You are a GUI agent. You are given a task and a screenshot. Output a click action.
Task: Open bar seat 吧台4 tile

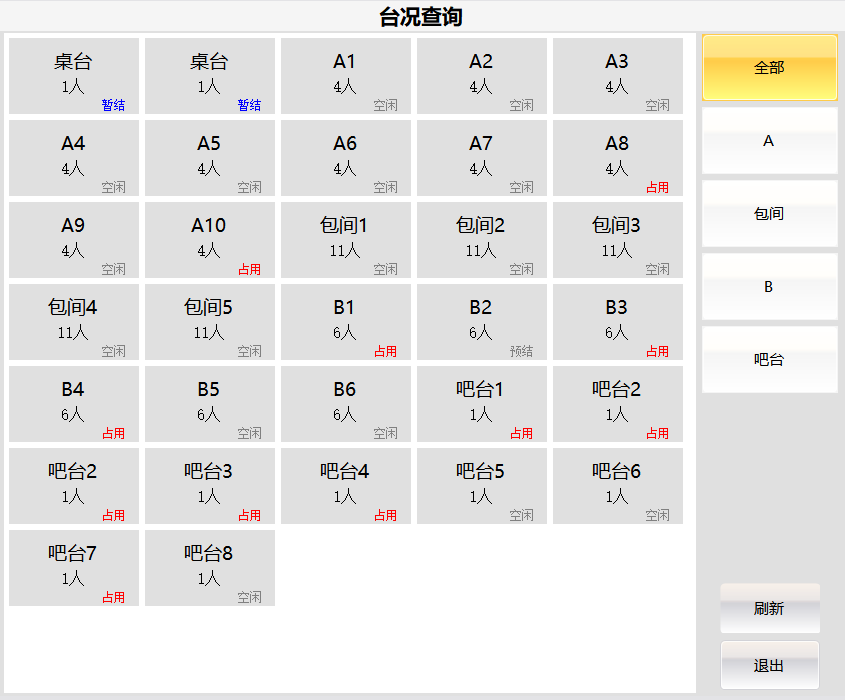tap(345, 486)
